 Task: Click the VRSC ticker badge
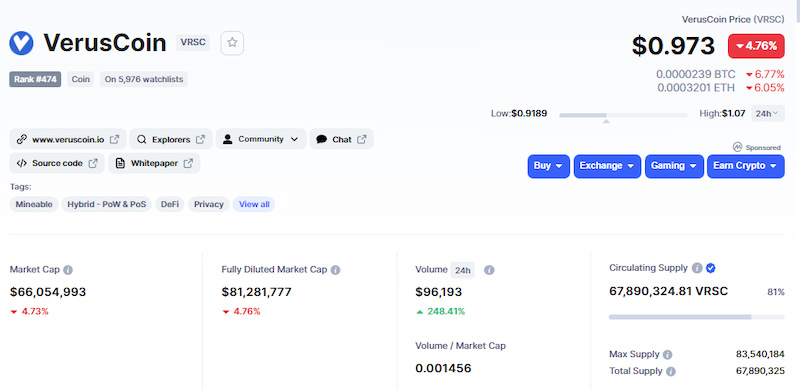pos(193,42)
